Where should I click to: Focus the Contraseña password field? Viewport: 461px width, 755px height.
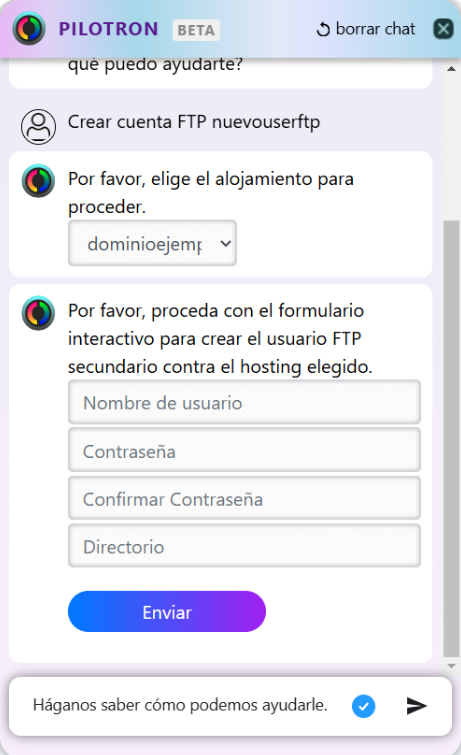pyautogui.click(x=244, y=450)
